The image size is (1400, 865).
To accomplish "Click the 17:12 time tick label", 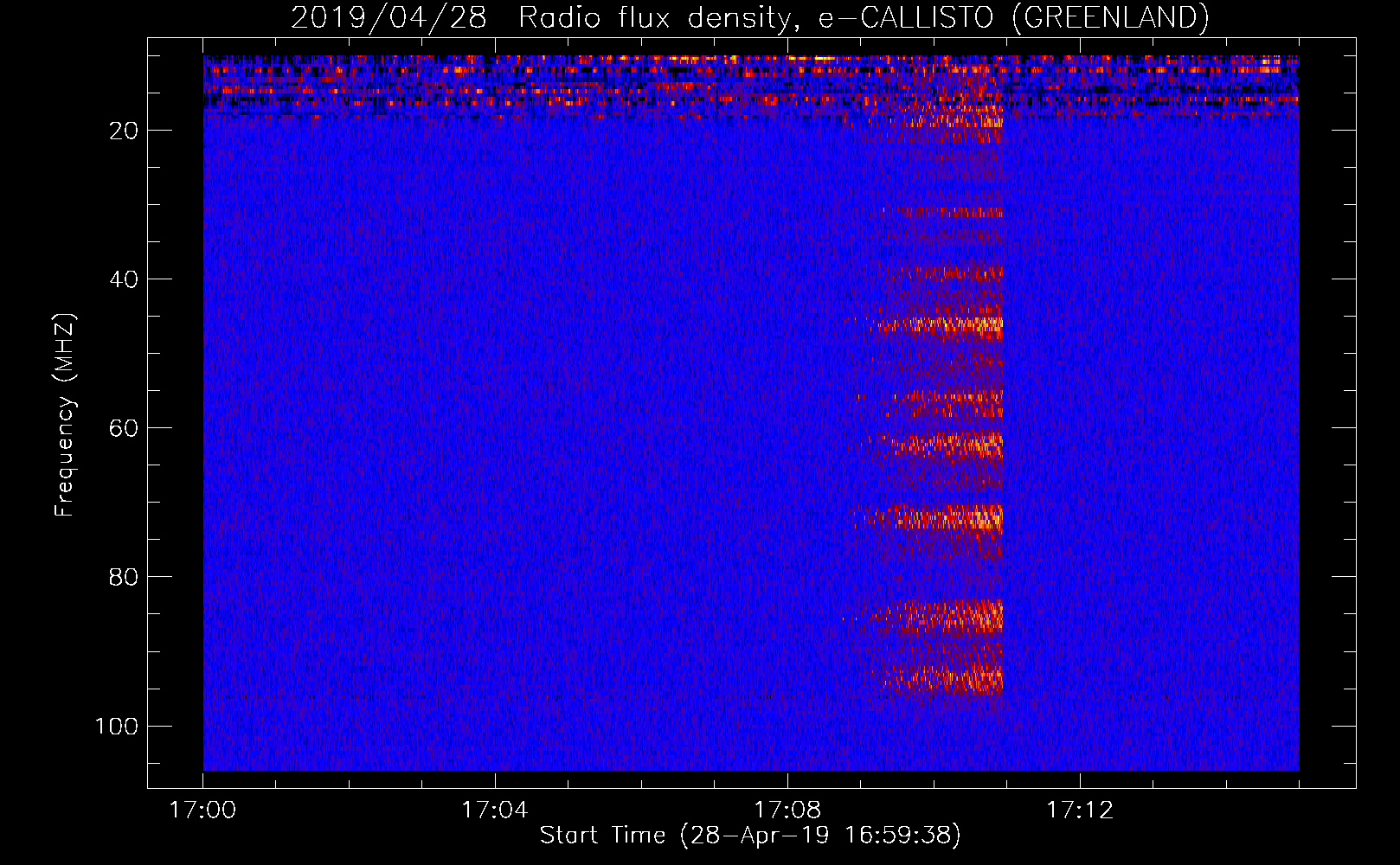I will 1079,811.
